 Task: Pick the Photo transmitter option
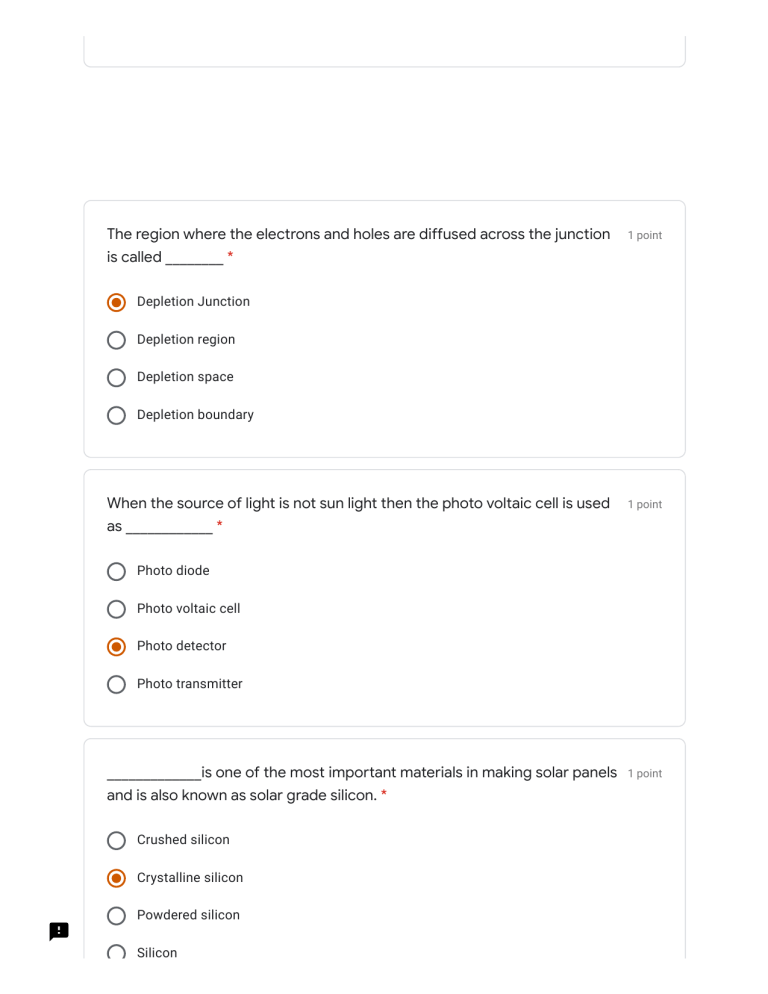coord(117,684)
